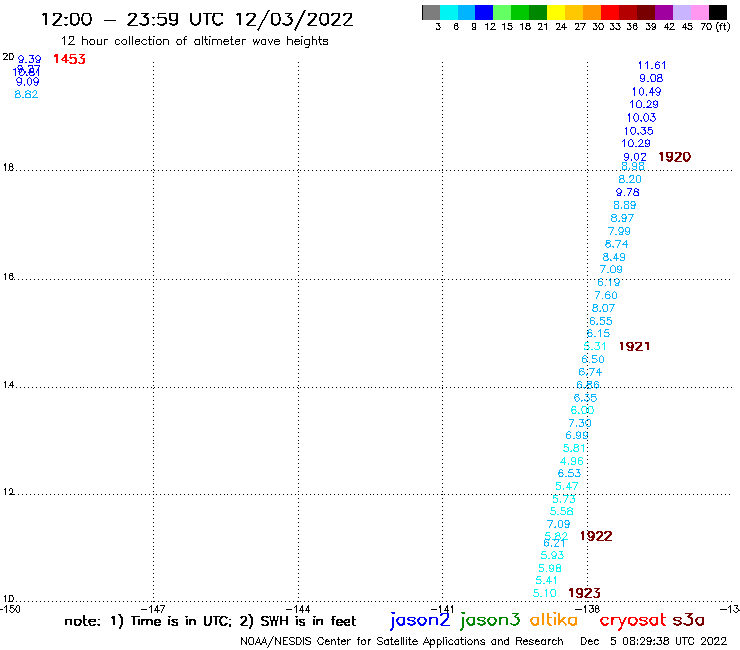
Task: Click the 5.98 wave height value
Action: pyautogui.click(x=550, y=568)
